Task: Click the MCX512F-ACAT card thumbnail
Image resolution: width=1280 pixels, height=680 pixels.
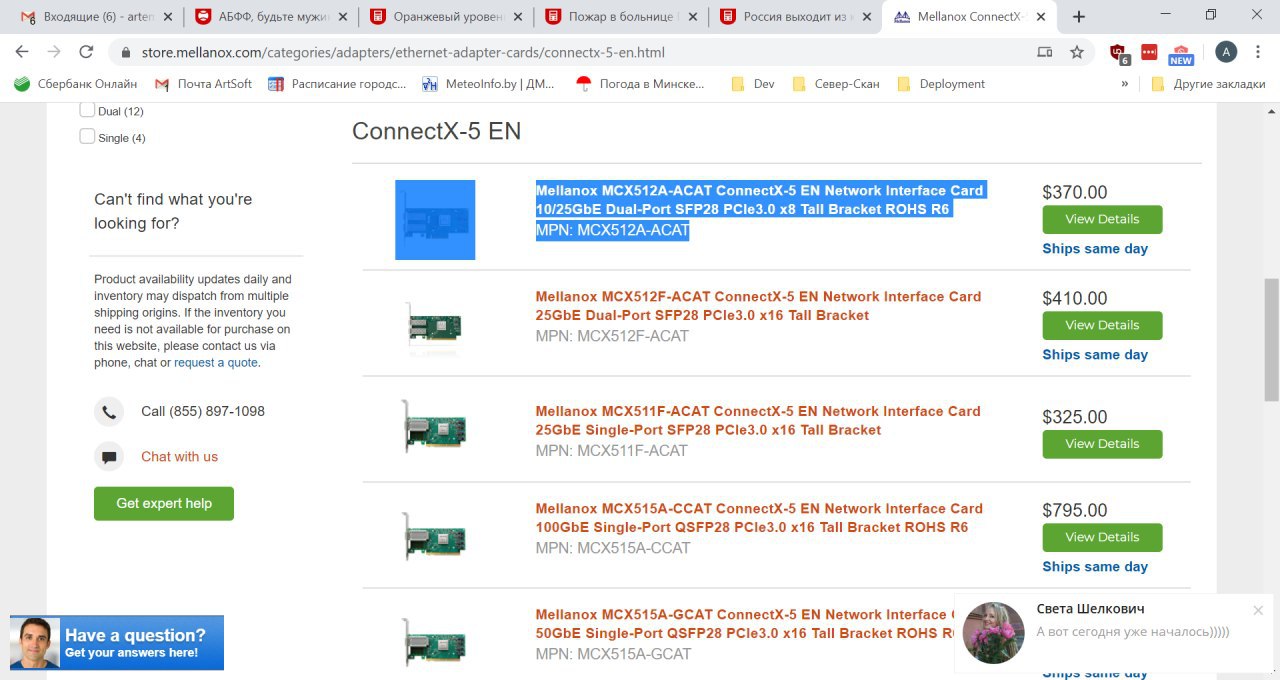Action: pyautogui.click(x=435, y=326)
